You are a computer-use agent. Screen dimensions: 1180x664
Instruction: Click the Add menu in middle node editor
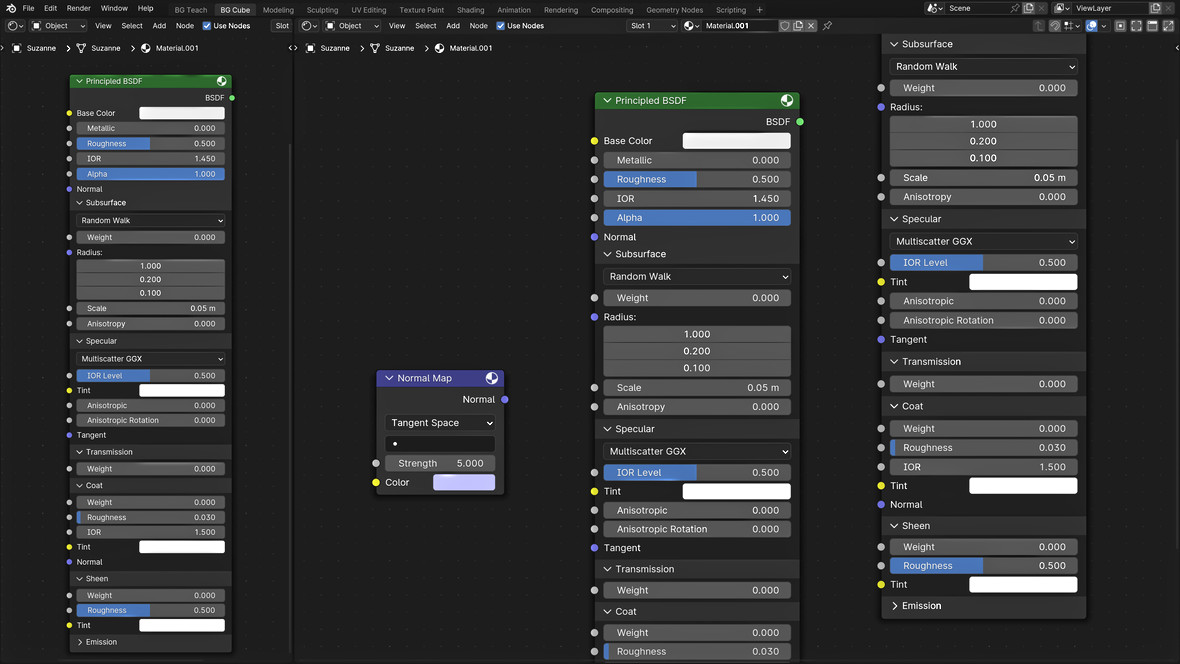(x=453, y=26)
